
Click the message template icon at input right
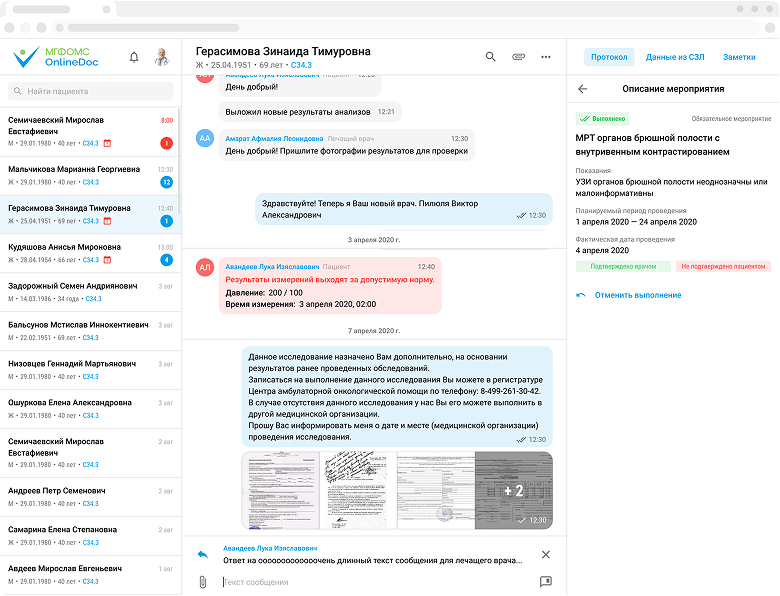(x=546, y=581)
